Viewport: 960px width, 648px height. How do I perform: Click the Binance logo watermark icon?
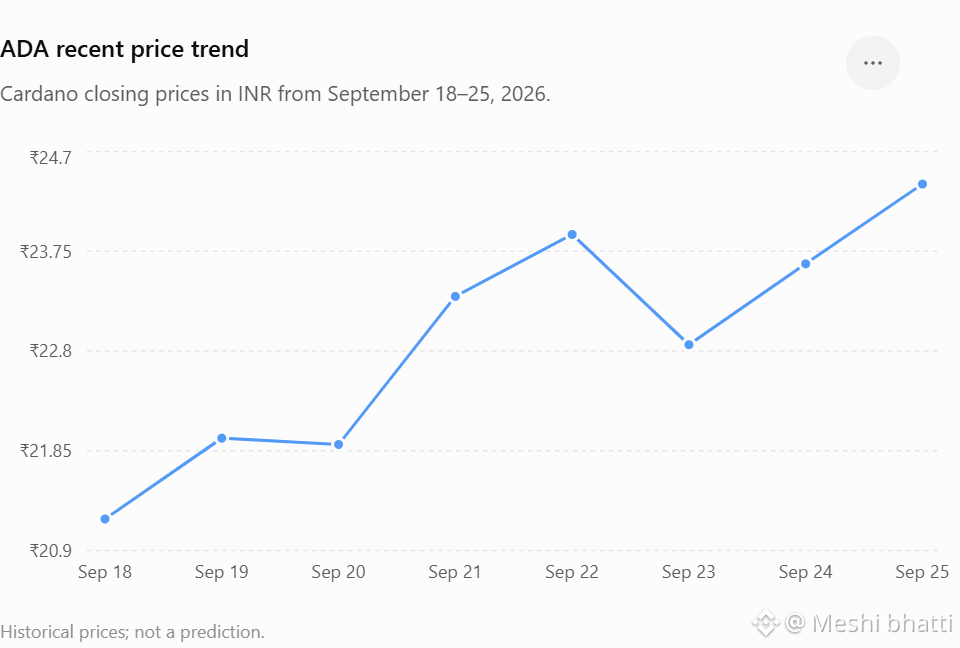[765, 623]
